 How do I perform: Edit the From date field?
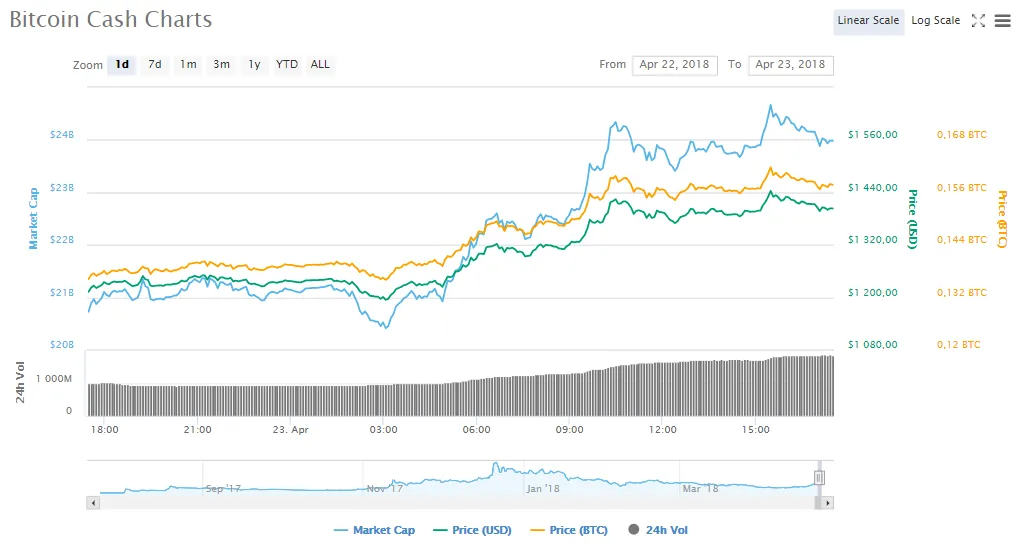coord(675,64)
